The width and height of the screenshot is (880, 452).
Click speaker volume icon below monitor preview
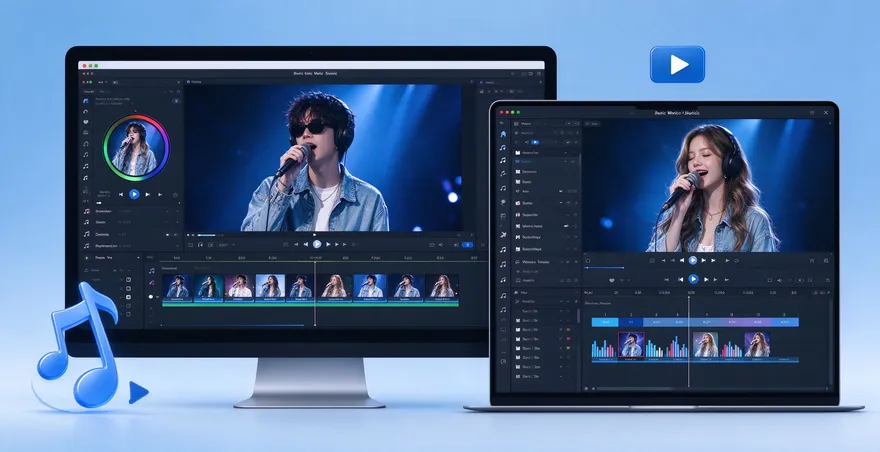click(440, 245)
